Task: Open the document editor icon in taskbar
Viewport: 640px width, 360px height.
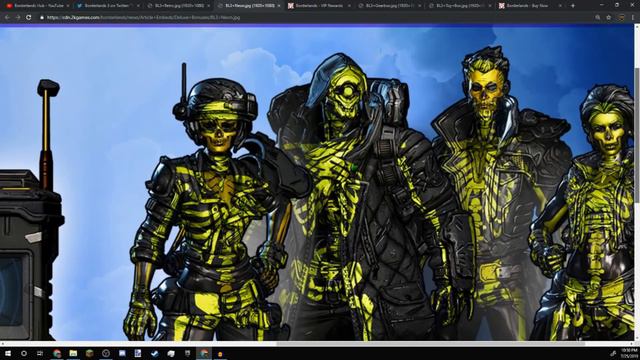Action: coord(138,353)
